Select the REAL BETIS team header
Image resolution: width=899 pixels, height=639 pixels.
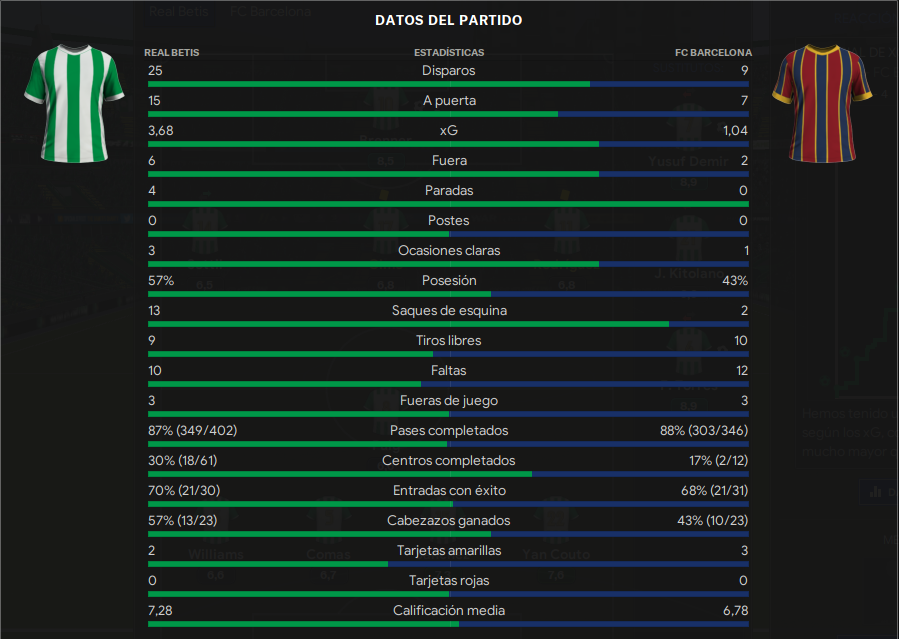(171, 53)
